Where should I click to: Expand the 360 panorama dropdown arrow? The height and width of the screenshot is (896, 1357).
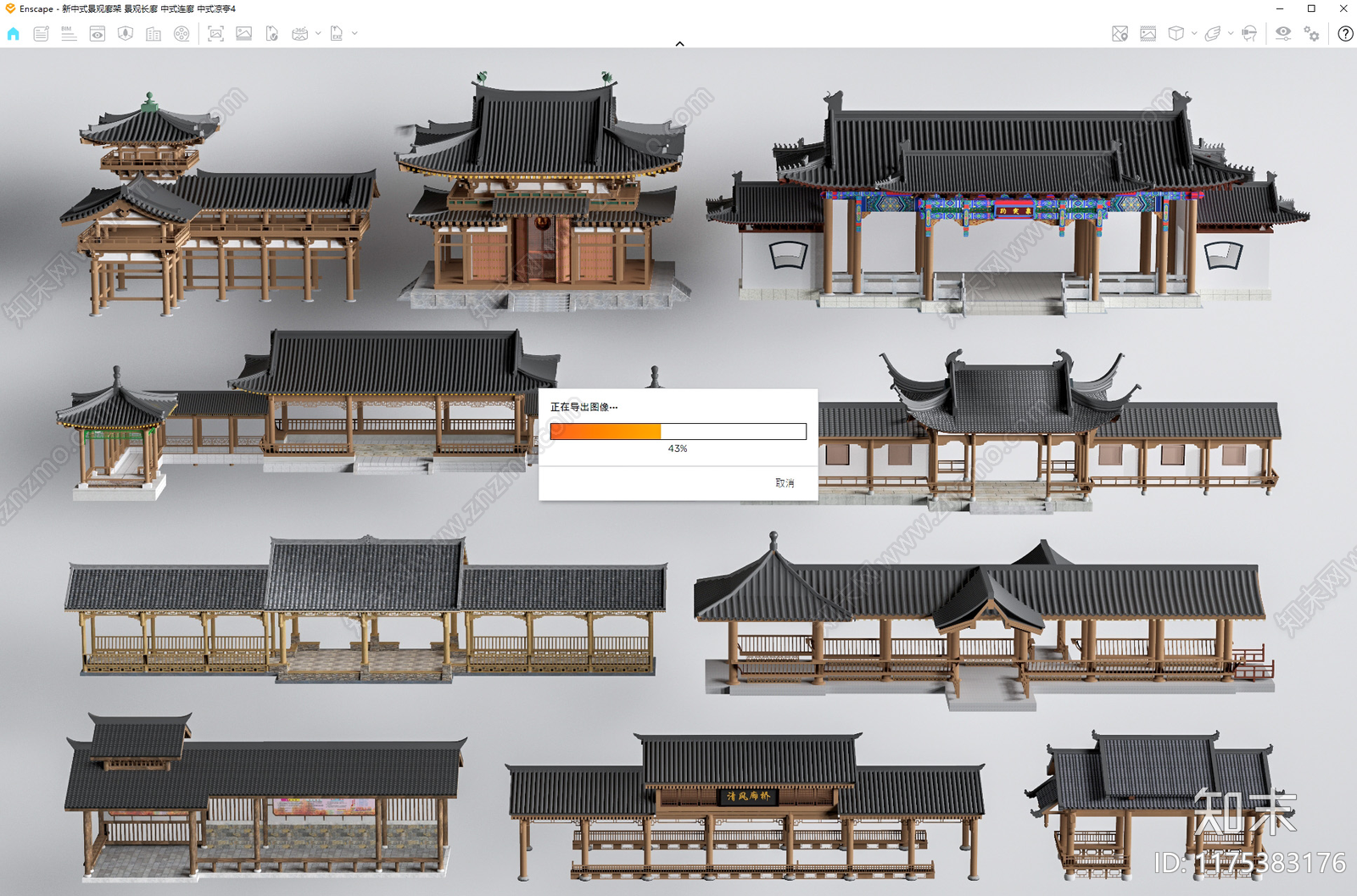click(318, 34)
